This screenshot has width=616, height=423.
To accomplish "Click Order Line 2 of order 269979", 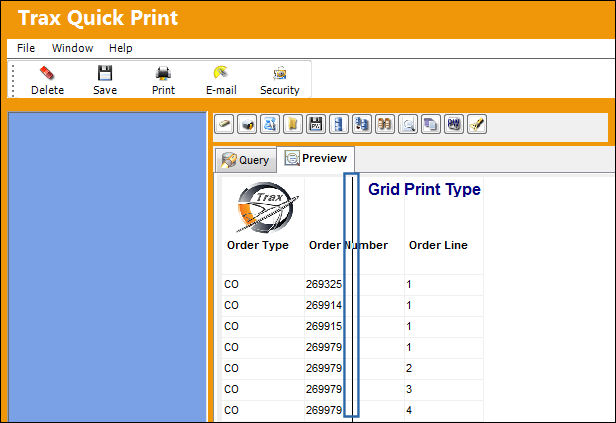I will click(x=409, y=368).
